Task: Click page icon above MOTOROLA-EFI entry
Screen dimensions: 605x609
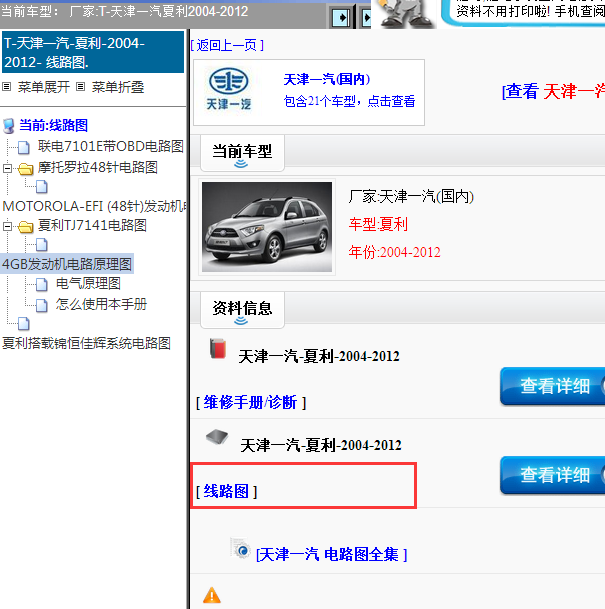Action: [x=42, y=187]
